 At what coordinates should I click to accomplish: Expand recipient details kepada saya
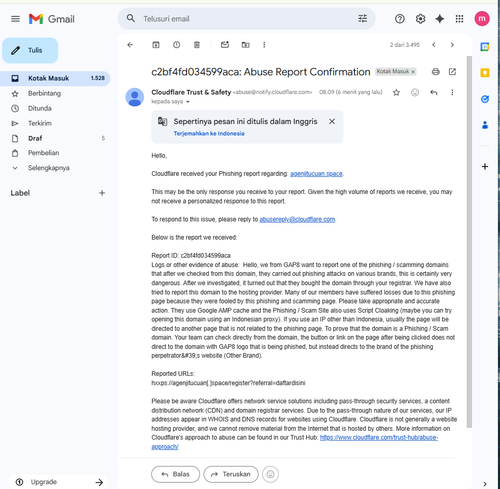[x=188, y=102]
